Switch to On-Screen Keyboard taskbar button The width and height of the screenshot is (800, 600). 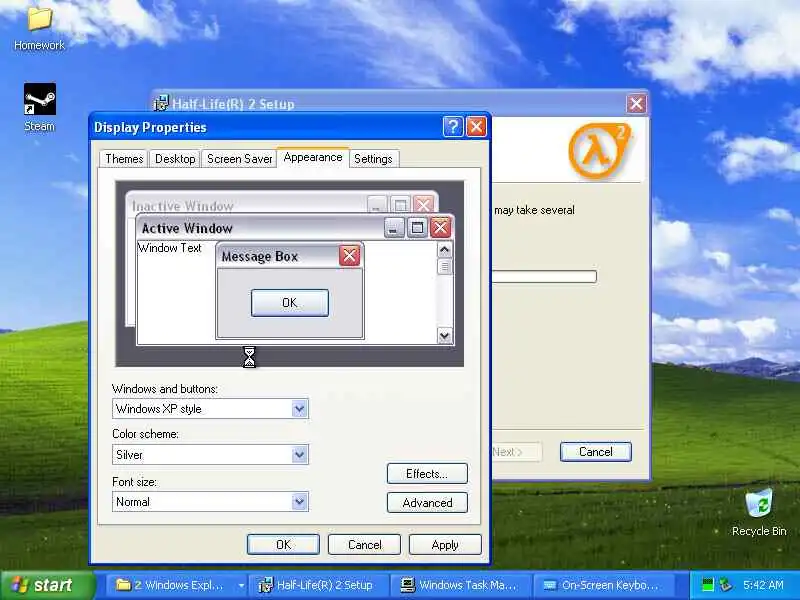(603, 585)
